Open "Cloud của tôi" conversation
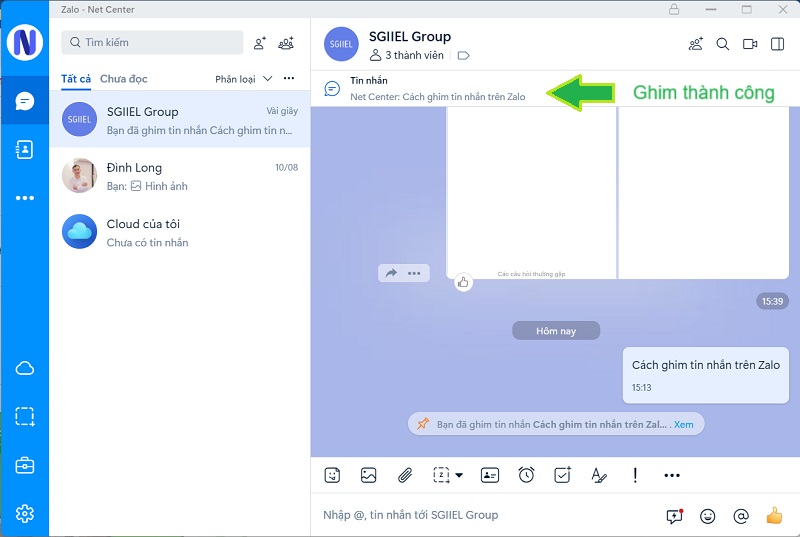The width and height of the screenshot is (800, 537). (180, 232)
